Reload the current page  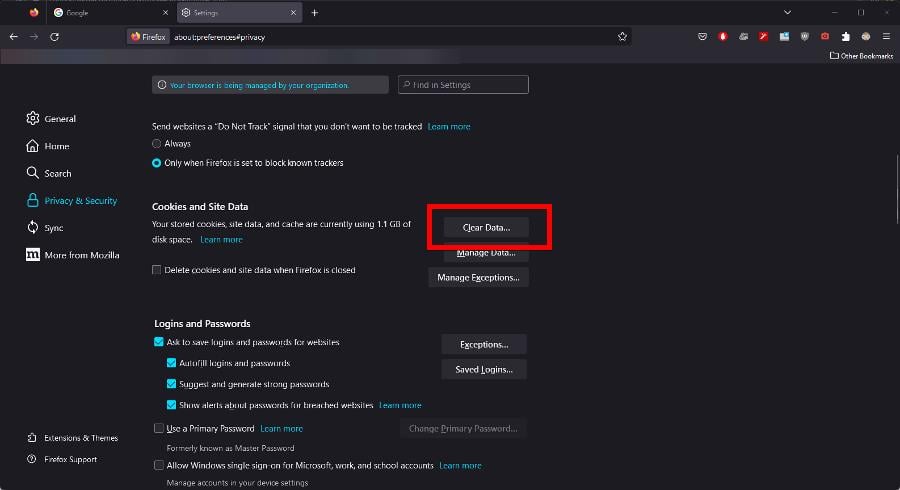click(x=54, y=36)
